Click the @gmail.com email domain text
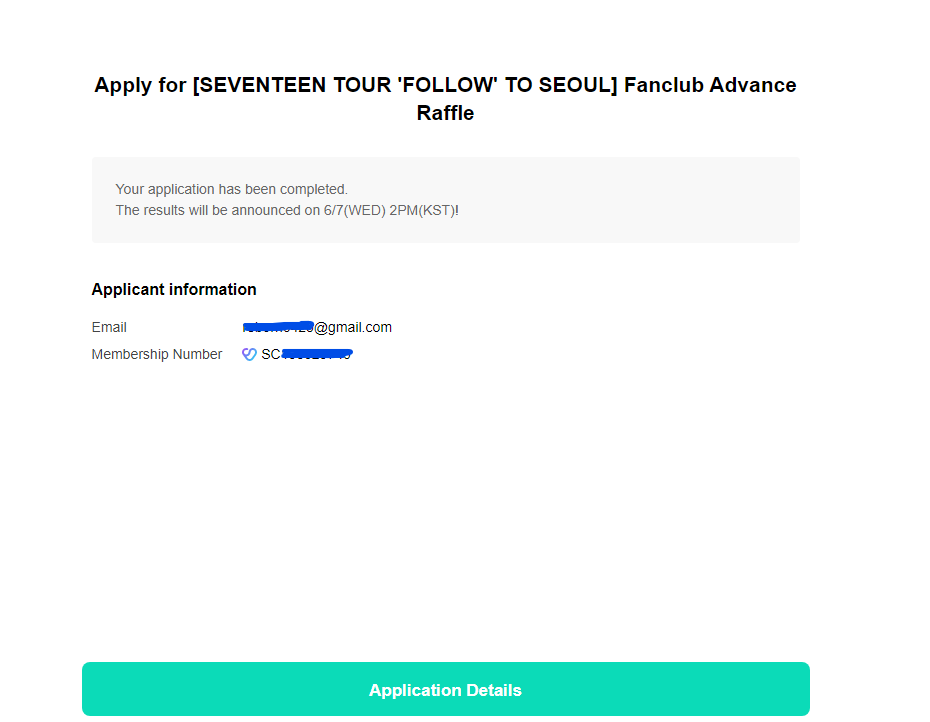Screen dimensions: 930x722 [x=353, y=327]
